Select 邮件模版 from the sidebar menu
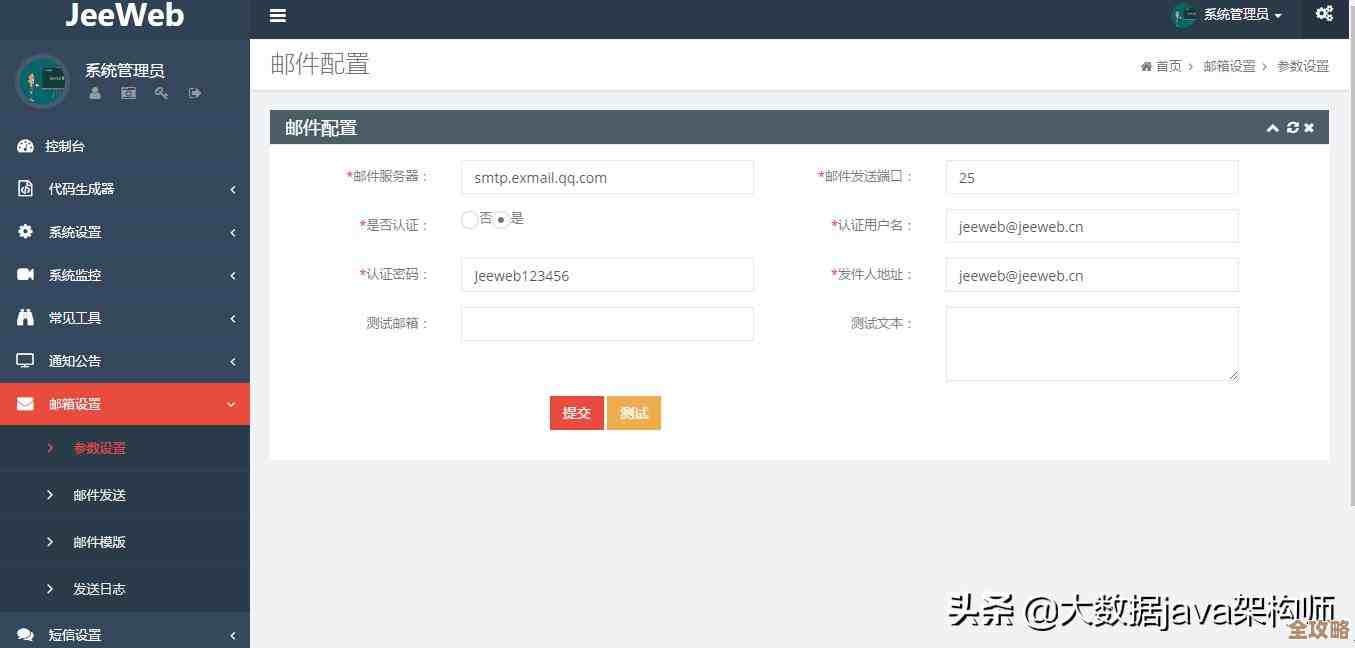The image size is (1355, 648). [x=98, y=541]
